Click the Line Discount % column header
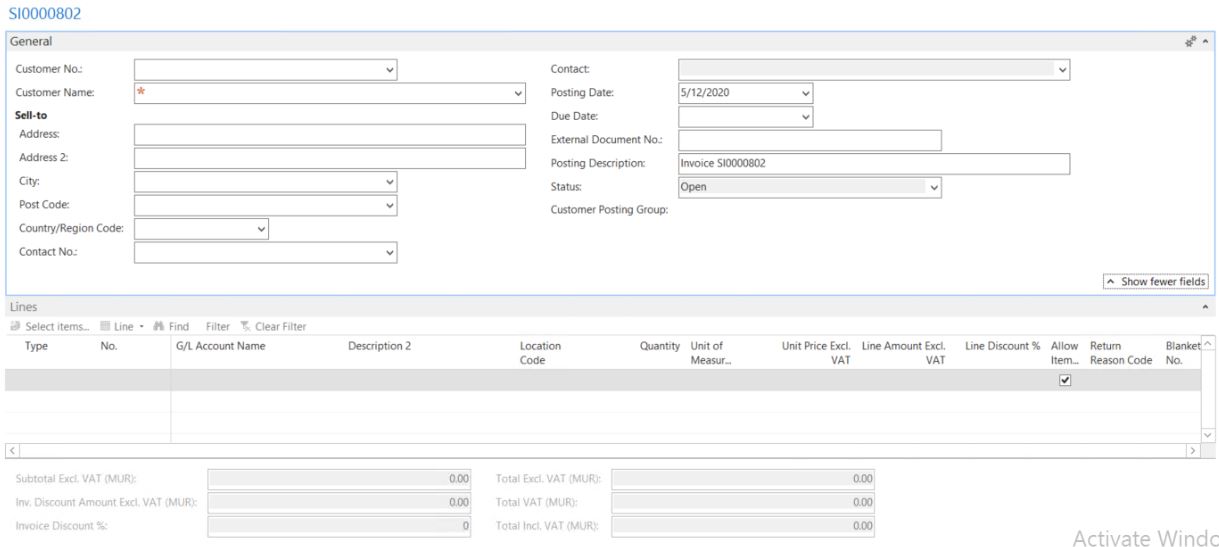The height and width of the screenshot is (547, 1219). [x=1003, y=347]
